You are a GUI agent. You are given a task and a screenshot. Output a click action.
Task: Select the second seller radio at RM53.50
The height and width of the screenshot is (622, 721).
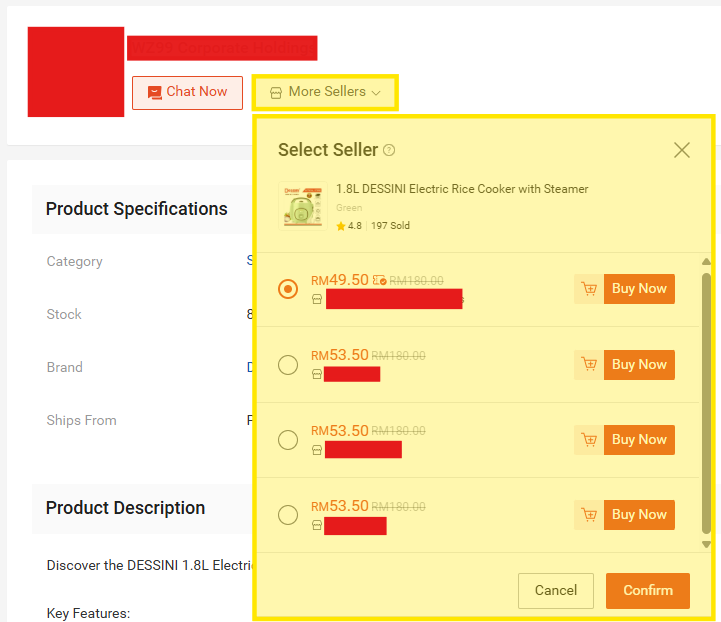288,365
